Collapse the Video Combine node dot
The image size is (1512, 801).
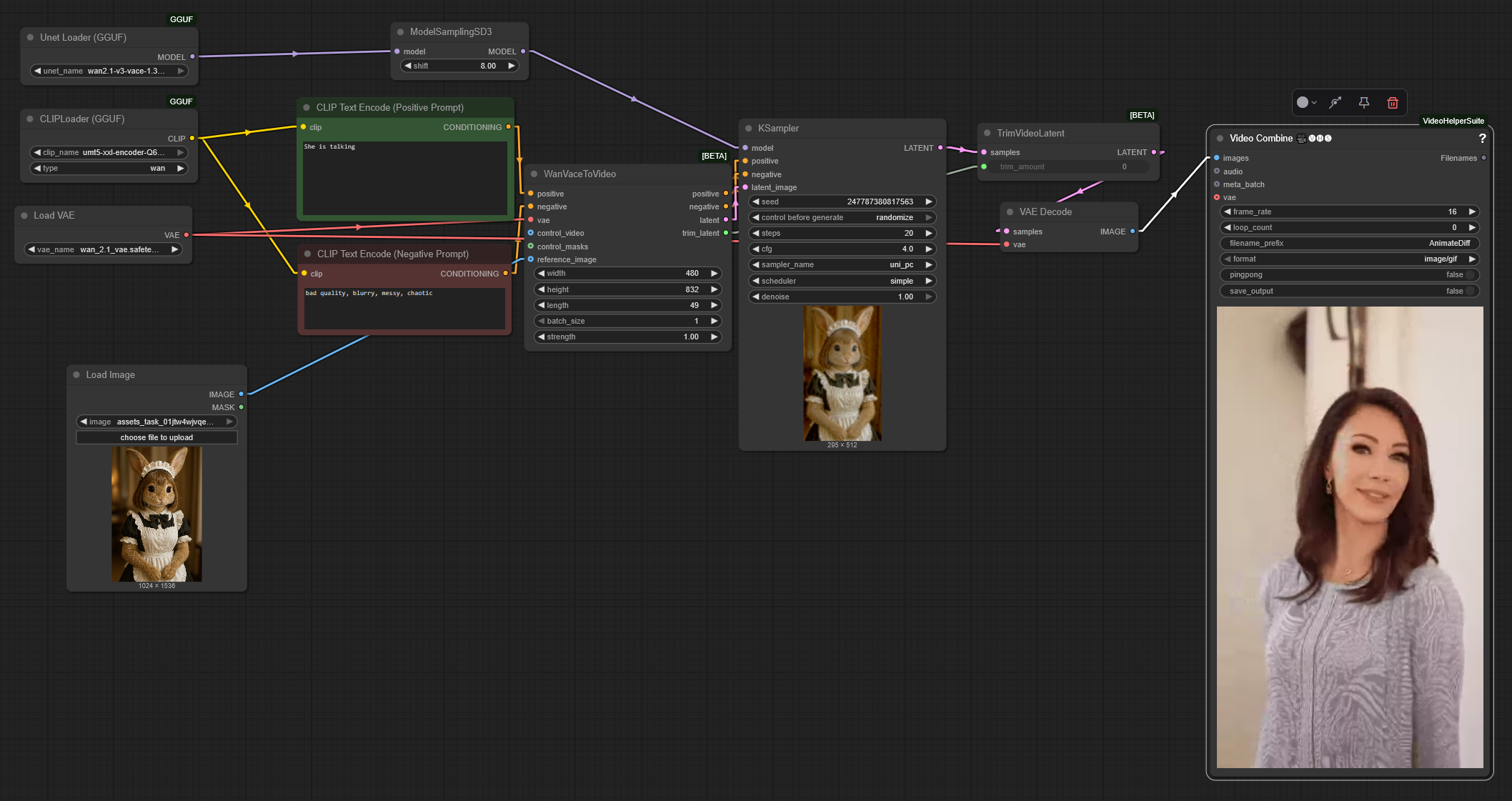[1220, 139]
